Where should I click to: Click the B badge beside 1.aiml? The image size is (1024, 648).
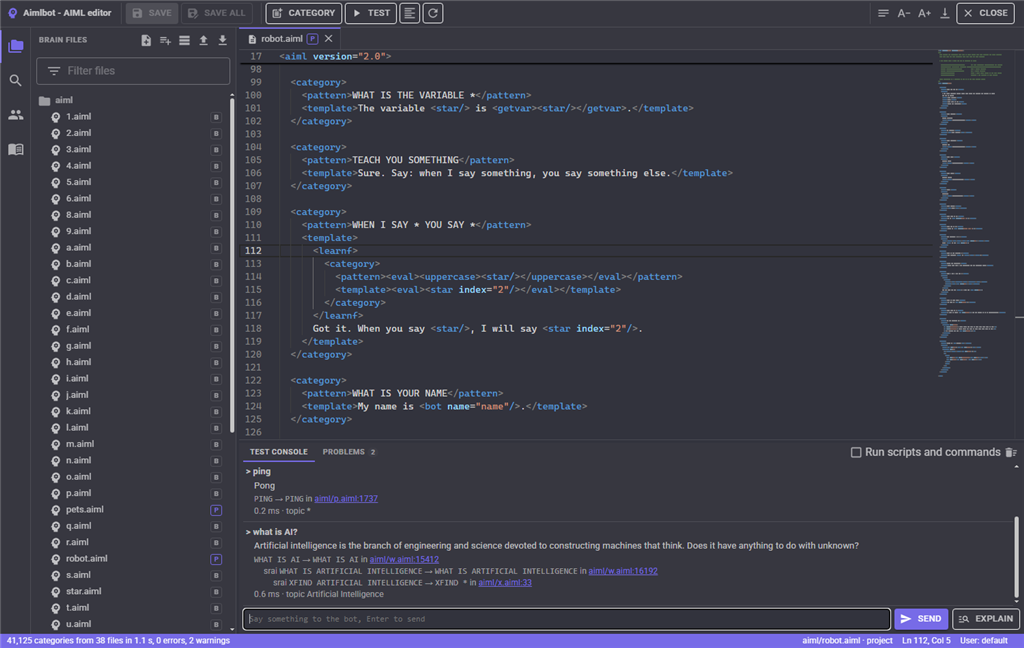point(216,117)
